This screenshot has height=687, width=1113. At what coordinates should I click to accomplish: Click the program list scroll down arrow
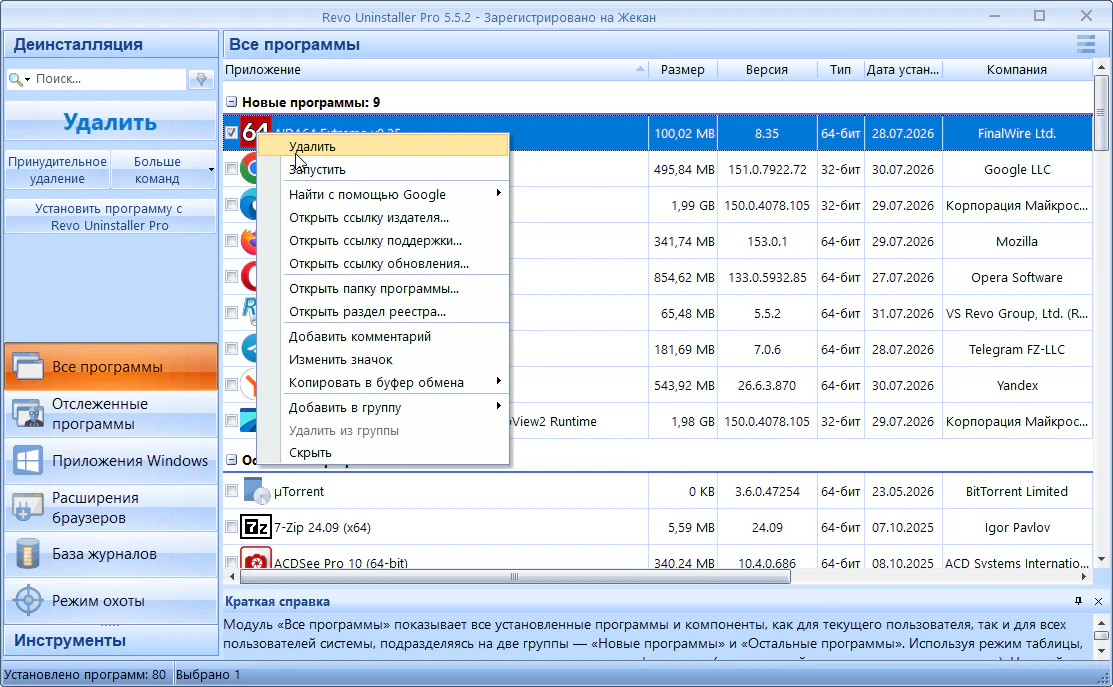(x=1100, y=559)
